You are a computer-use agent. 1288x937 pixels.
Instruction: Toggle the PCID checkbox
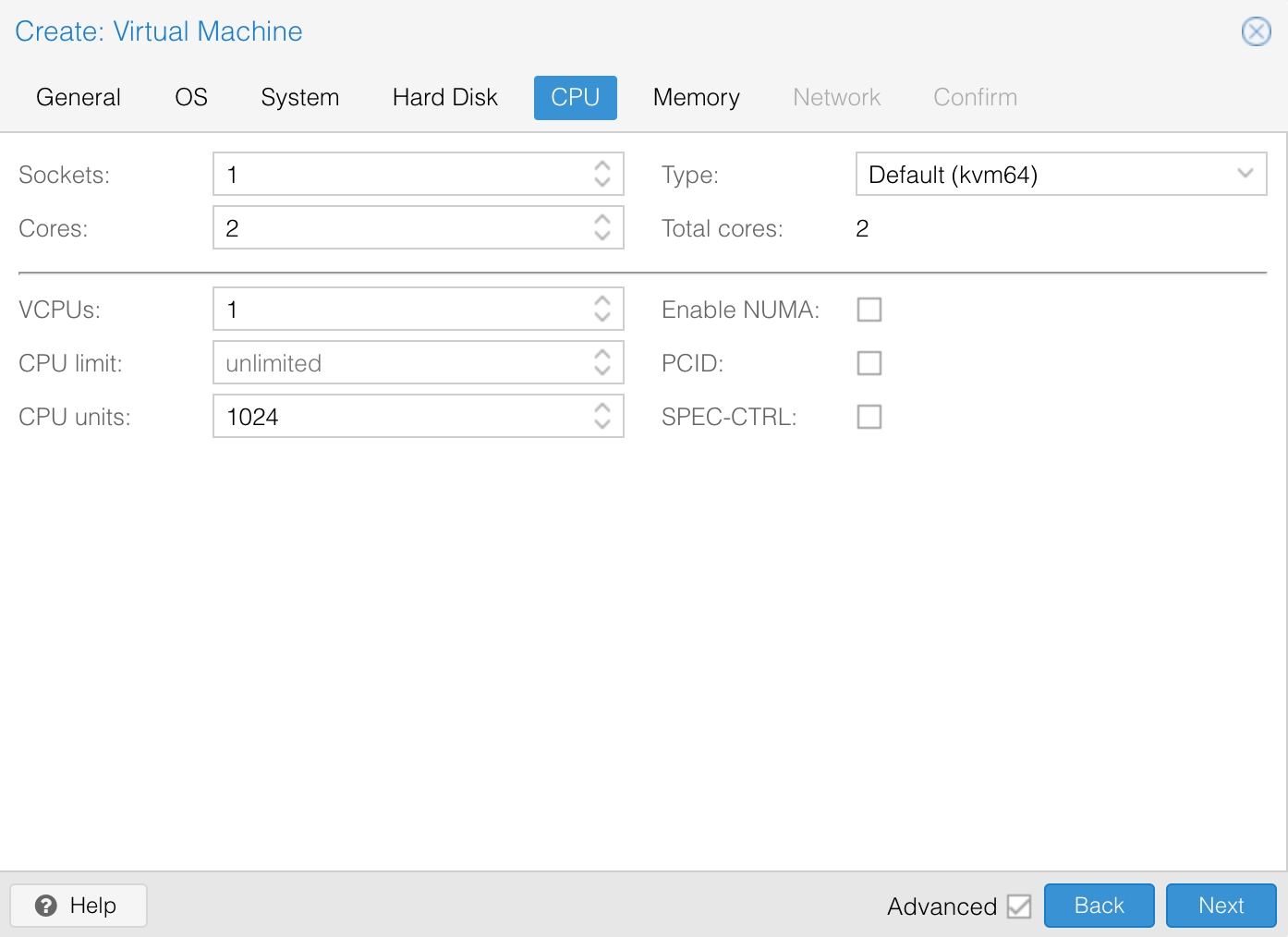click(869, 363)
